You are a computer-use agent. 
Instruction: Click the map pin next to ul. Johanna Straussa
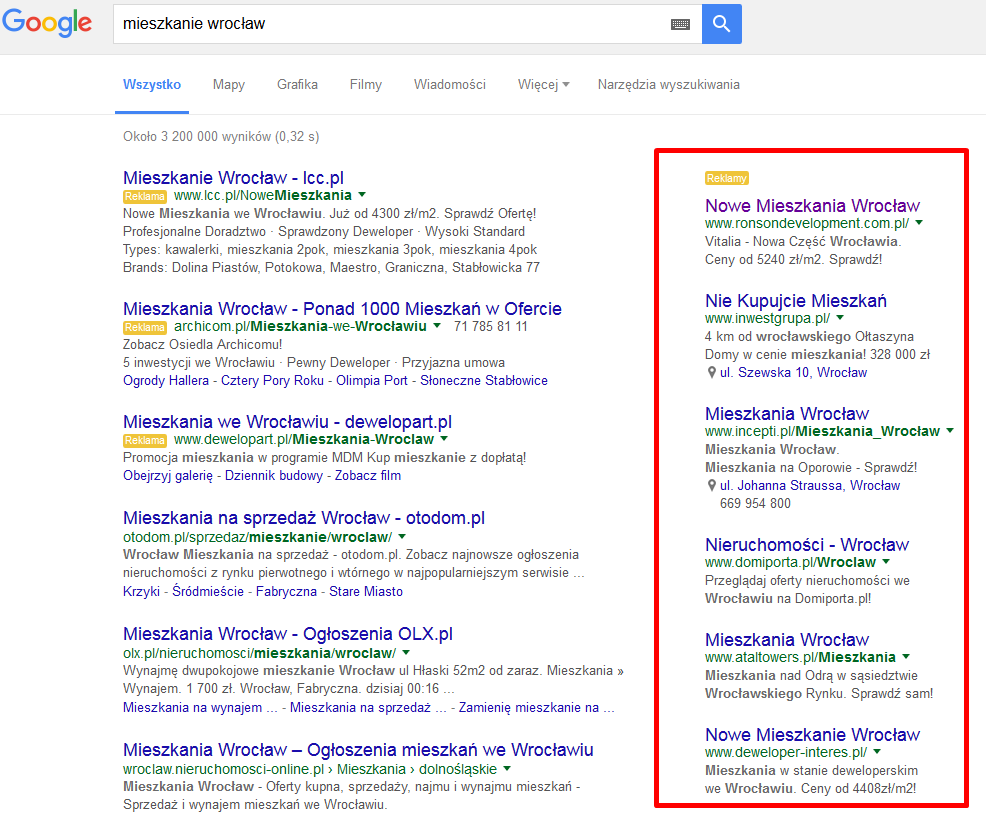pyautogui.click(x=711, y=486)
